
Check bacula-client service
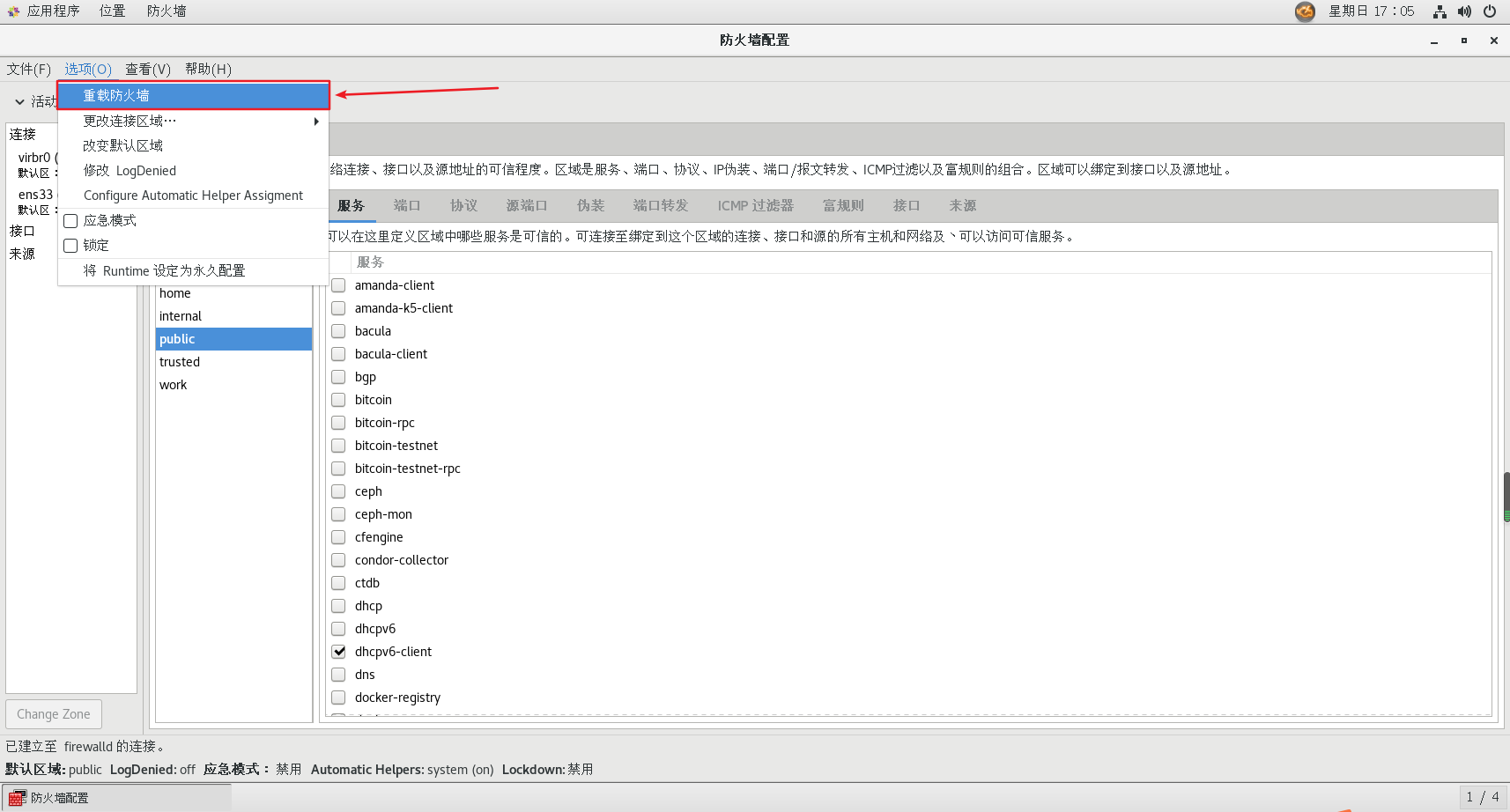[x=338, y=354]
